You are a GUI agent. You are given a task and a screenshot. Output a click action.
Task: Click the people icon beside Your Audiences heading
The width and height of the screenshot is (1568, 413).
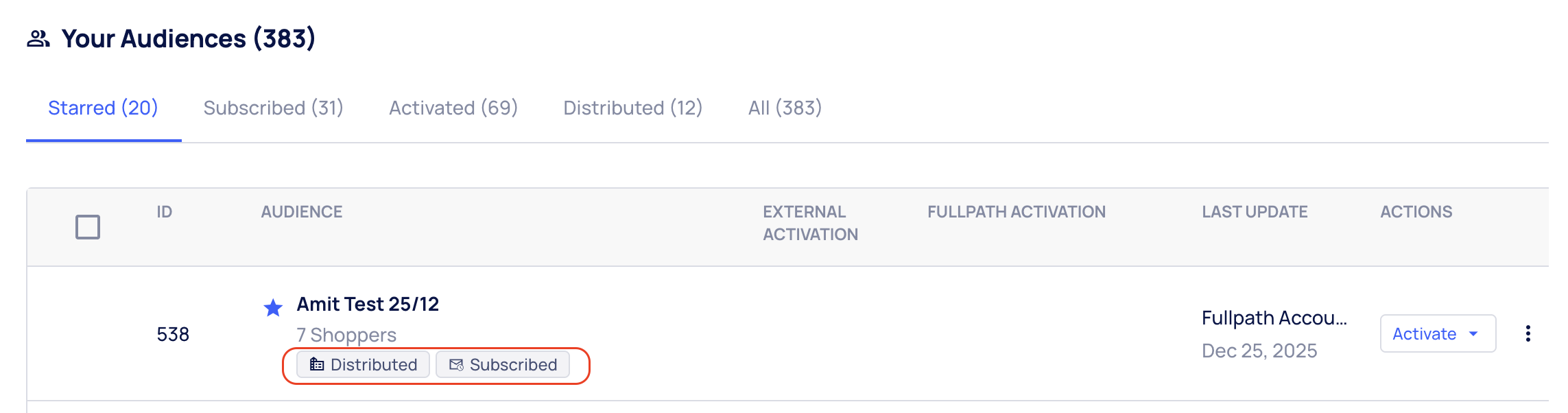(38, 39)
